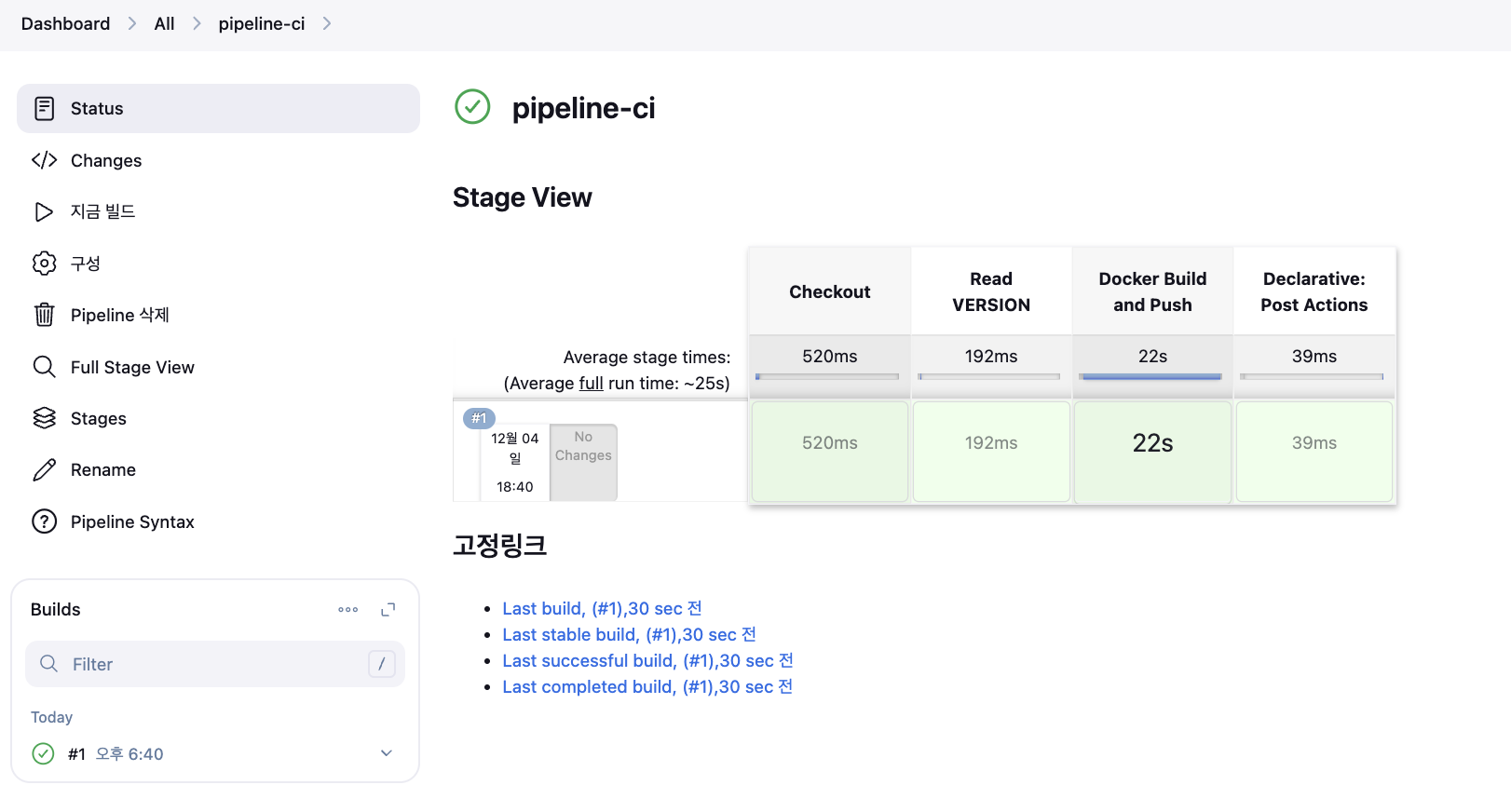This screenshot has height=812, width=1511.
Task: Open the Last stable build link
Action: (629, 635)
